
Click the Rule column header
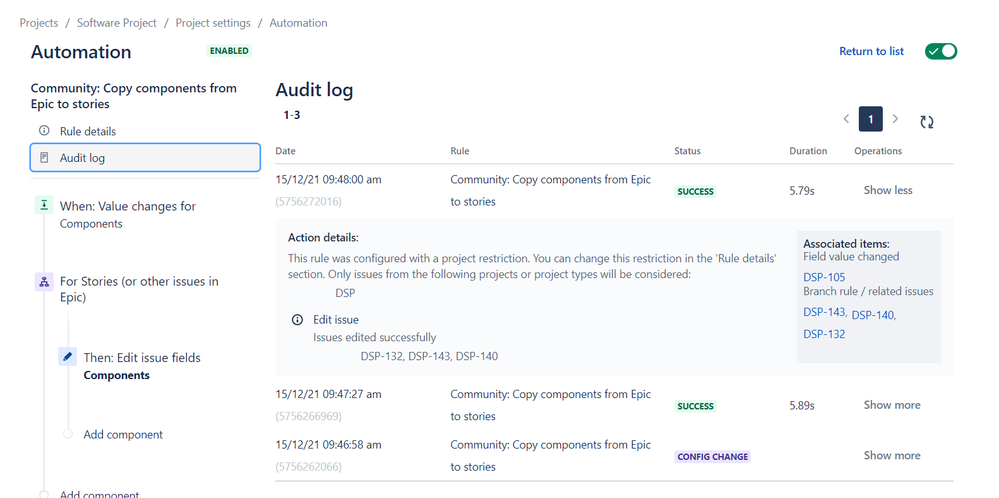pyautogui.click(x=459, y=151)
